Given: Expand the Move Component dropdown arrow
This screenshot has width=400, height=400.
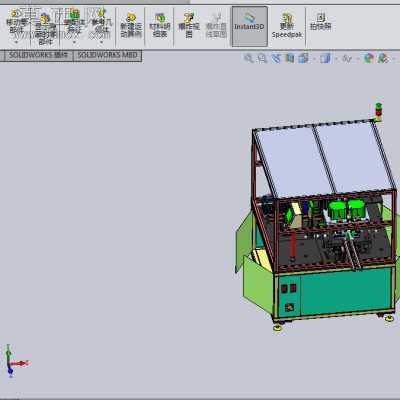Looking at the screenshot, I should [16, 42].
